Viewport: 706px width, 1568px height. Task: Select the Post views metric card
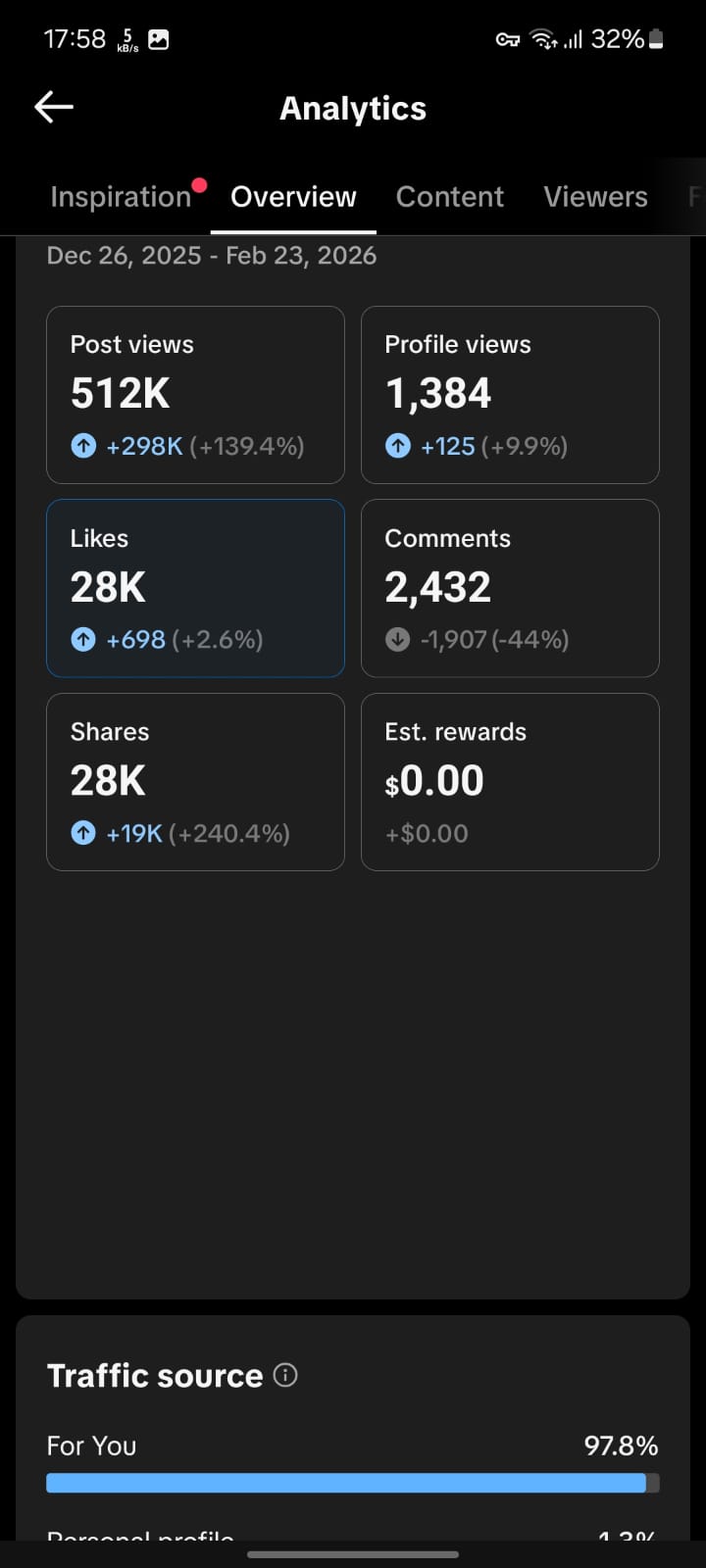point(195,394)
